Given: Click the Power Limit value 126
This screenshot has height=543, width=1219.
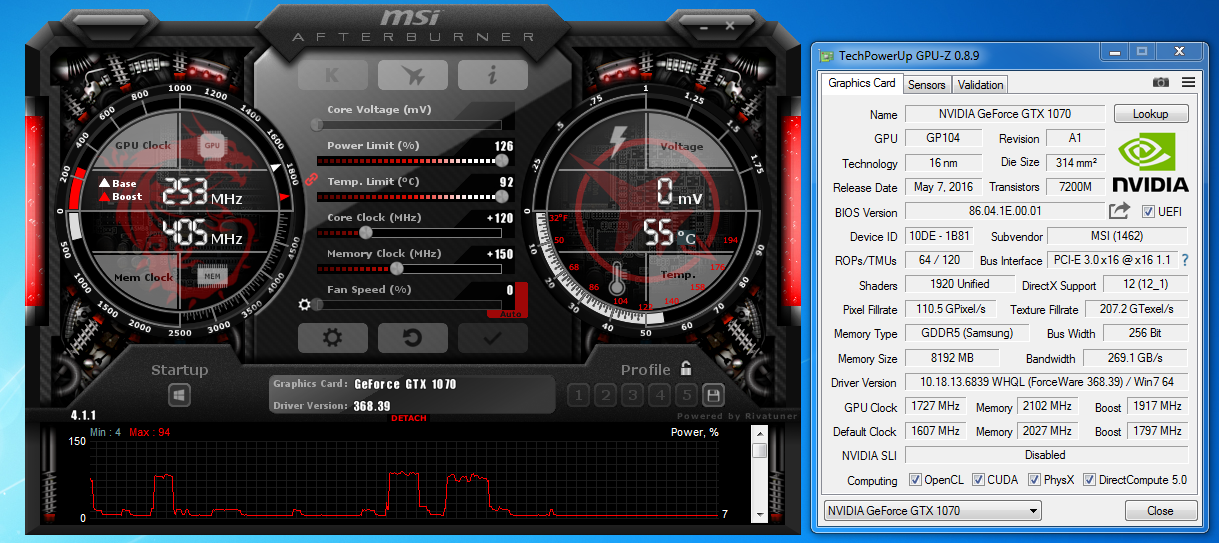Looking at the screenshot, I should click(504, 146).
